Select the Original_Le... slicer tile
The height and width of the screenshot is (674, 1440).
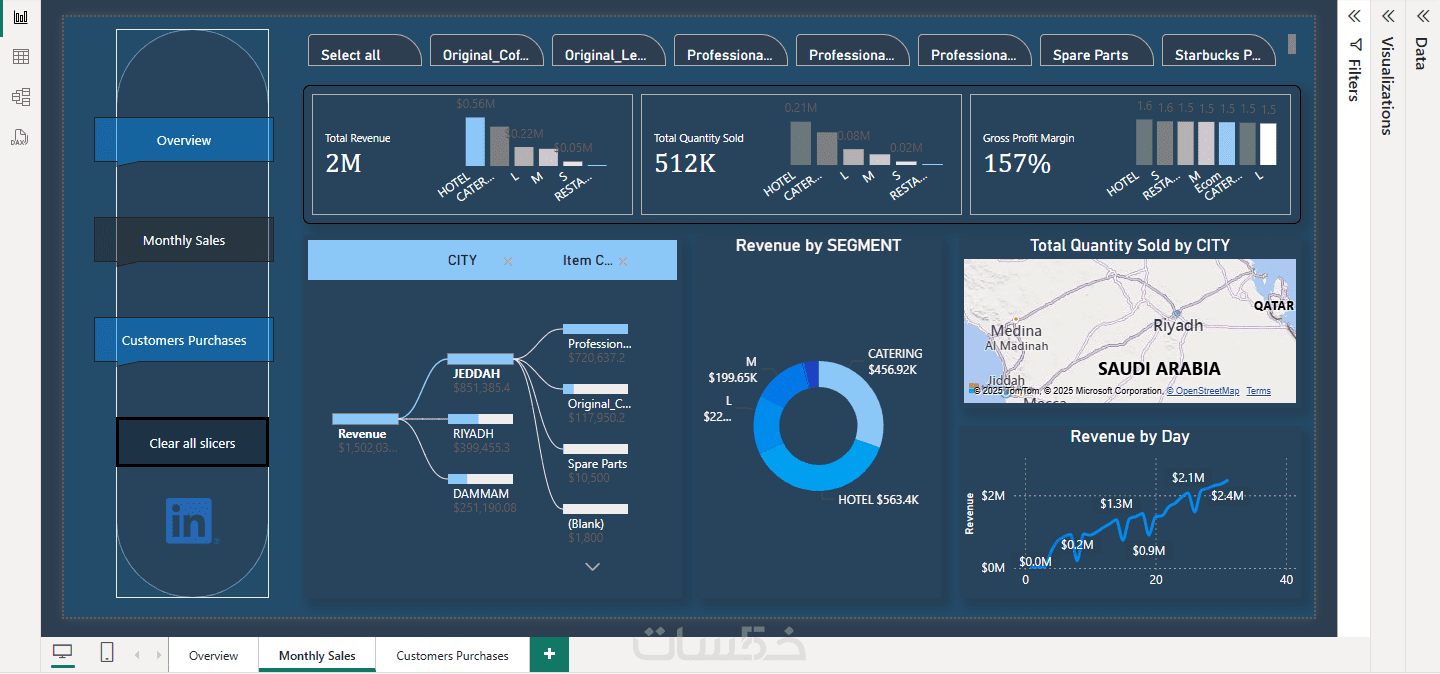pos(609,51)
